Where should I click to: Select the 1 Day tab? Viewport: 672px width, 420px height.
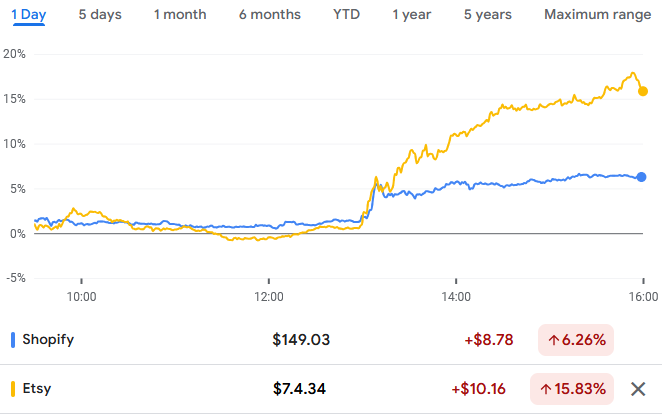[x=29, y=14]
